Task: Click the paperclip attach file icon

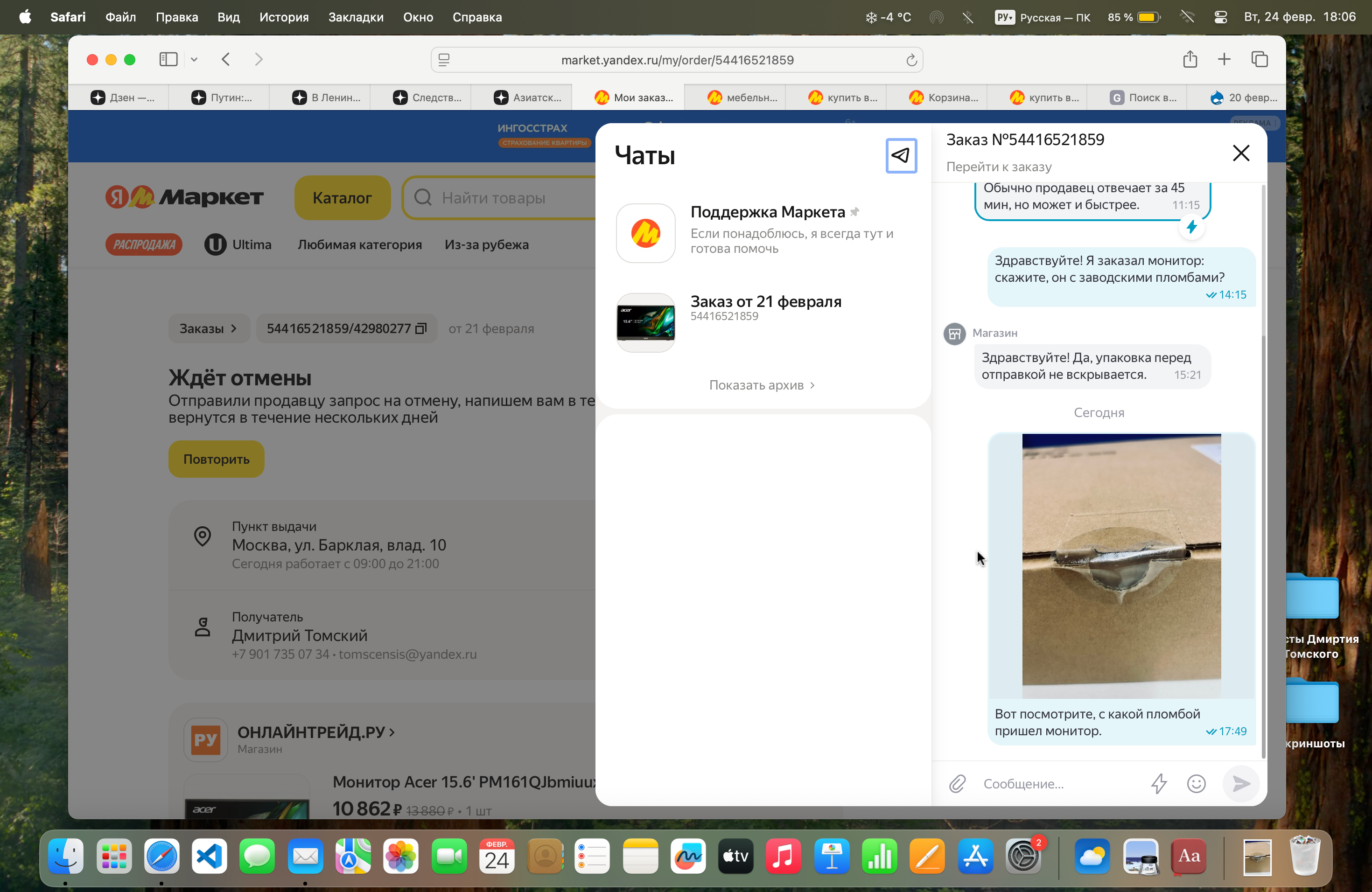Action: click(x=957, y=784)
